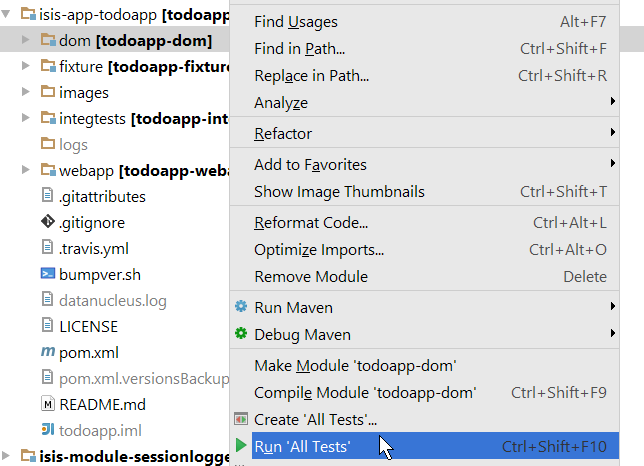Click the README.md markdown file icon
Viewport: 644px width, 466px height.
coord(48,404)
